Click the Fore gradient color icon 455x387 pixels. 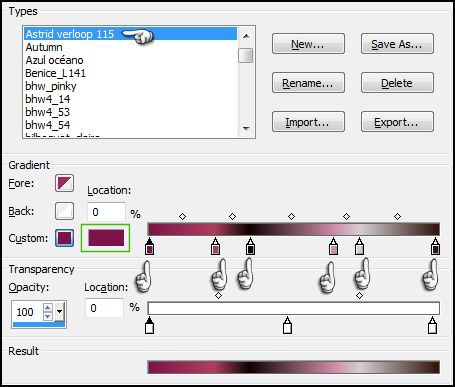[x=64, y=183]
